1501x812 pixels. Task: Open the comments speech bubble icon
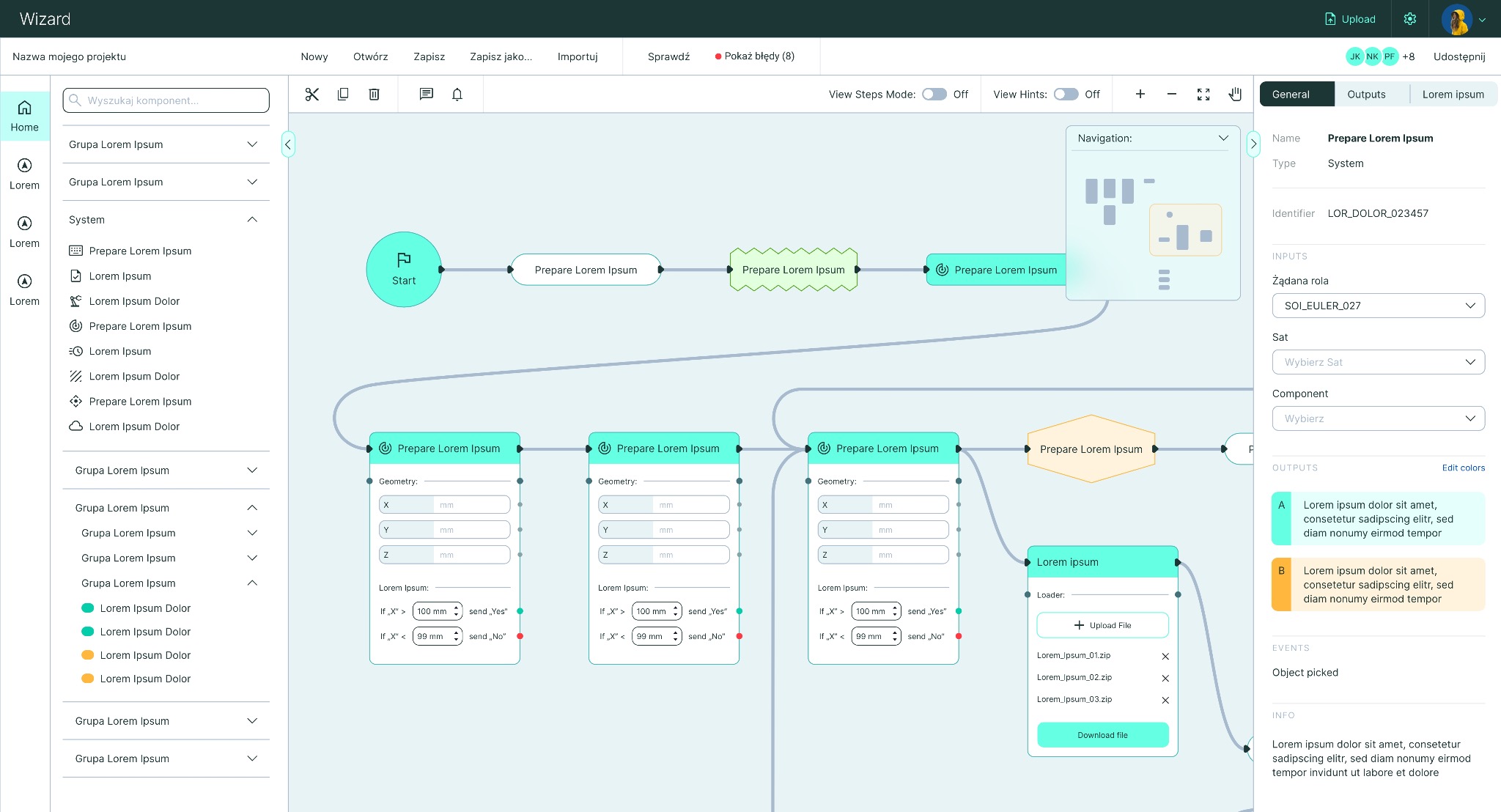coord(426,95)
